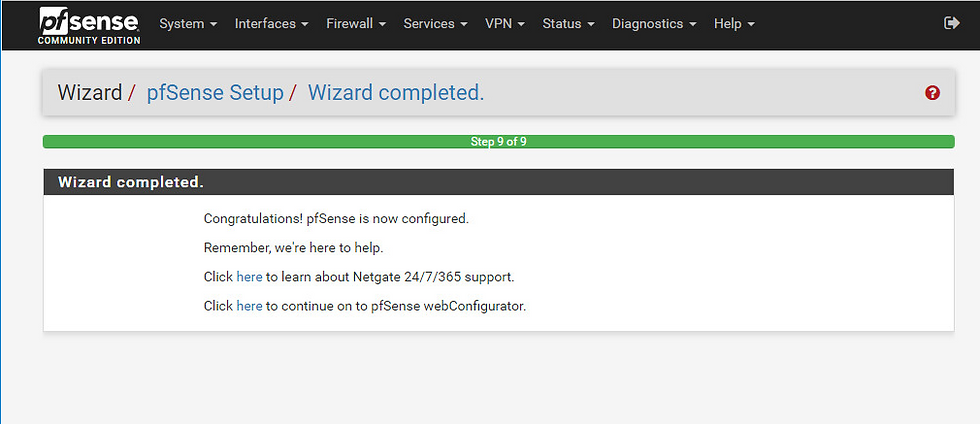Expand the System dropdown menu
980x424 pixels.
coord(188,24)
